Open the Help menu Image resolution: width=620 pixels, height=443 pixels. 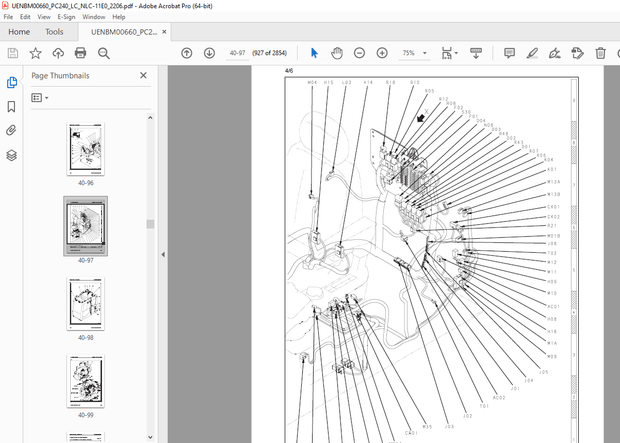(119, 17)
